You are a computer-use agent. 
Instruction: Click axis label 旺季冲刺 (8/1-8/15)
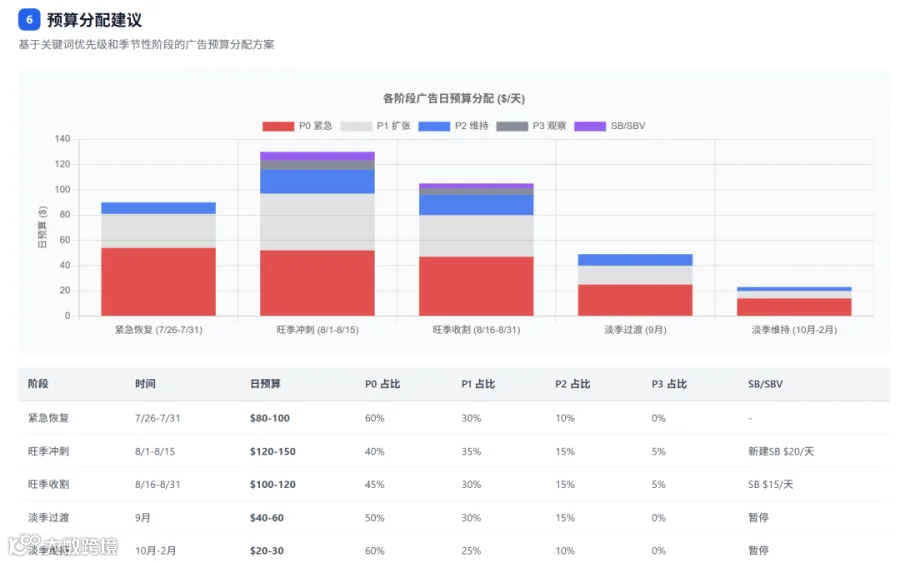(317, 330)
